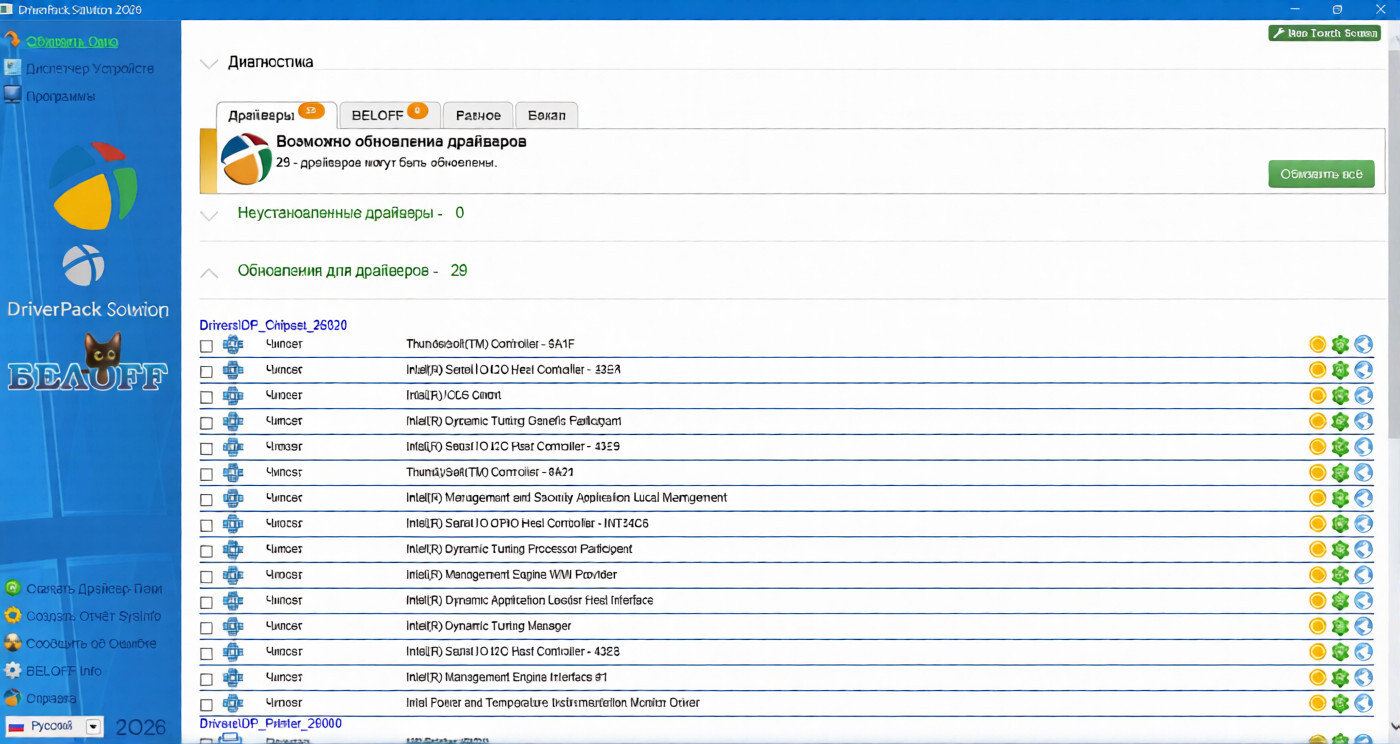Click the chipset device icon in the first driver row

233,345
